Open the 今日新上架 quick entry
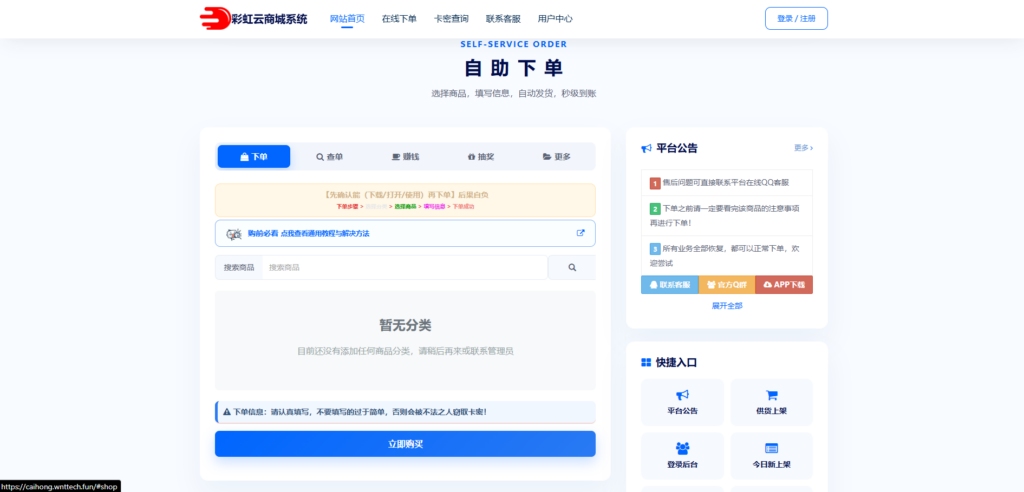The width and height of the screenshot is (1024, 492). click(771, 456)
